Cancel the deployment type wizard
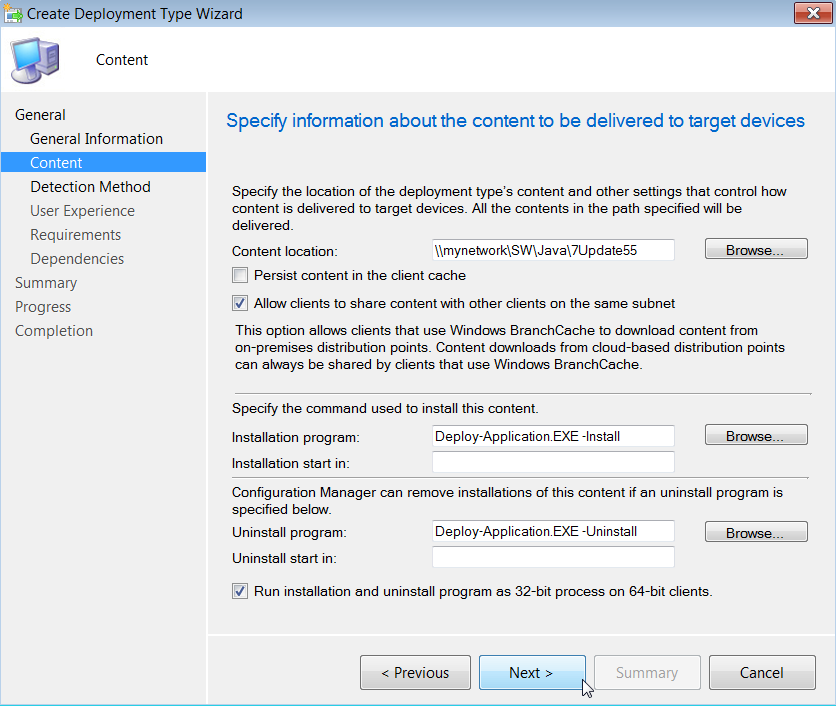 coord(762,672)
